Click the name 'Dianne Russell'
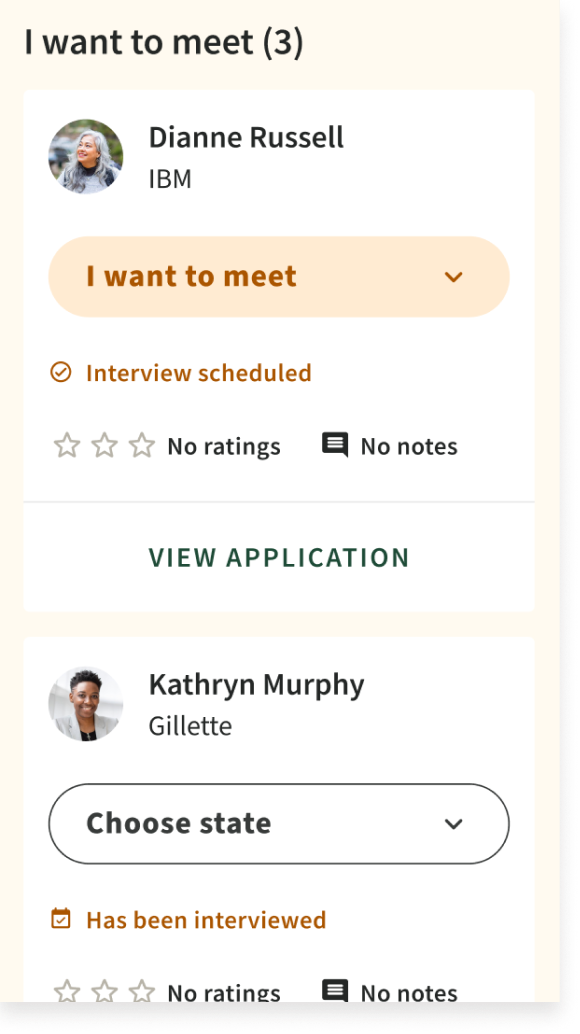 tap(246, 138)
